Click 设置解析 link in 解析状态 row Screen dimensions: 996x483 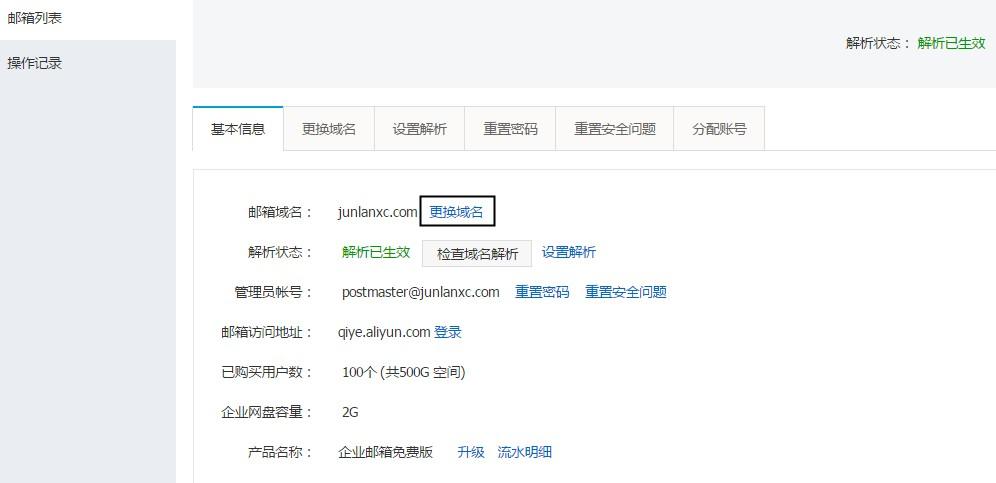point(569,252)
